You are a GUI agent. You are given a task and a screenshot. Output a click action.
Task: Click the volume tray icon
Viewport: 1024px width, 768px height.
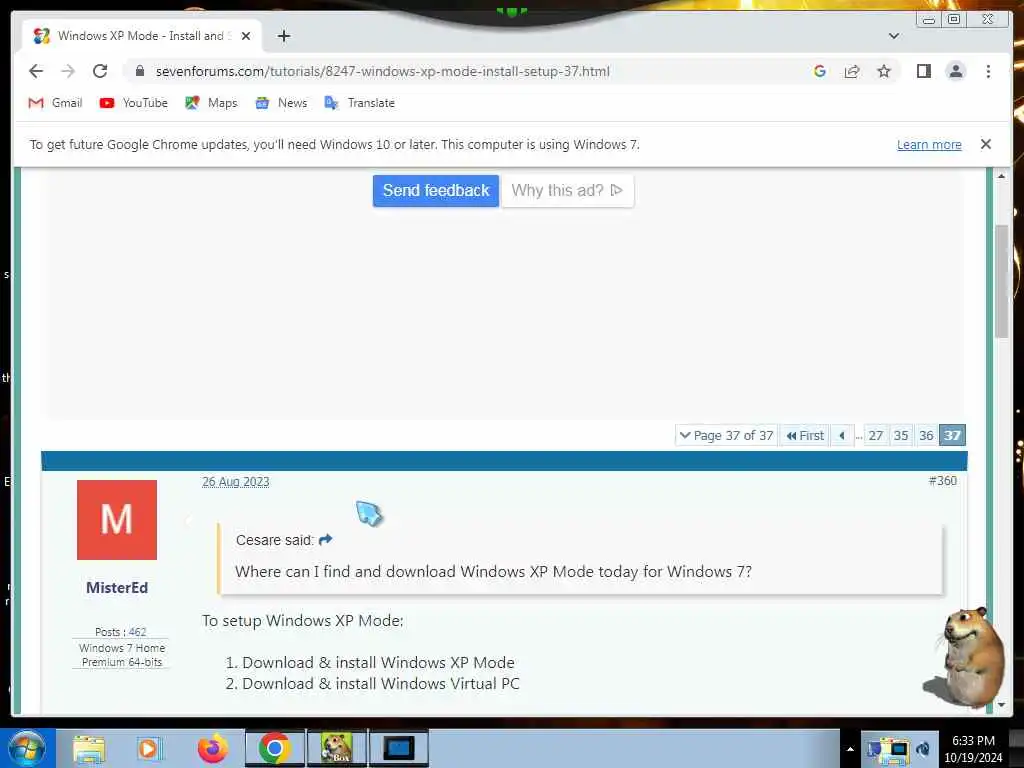923,749
